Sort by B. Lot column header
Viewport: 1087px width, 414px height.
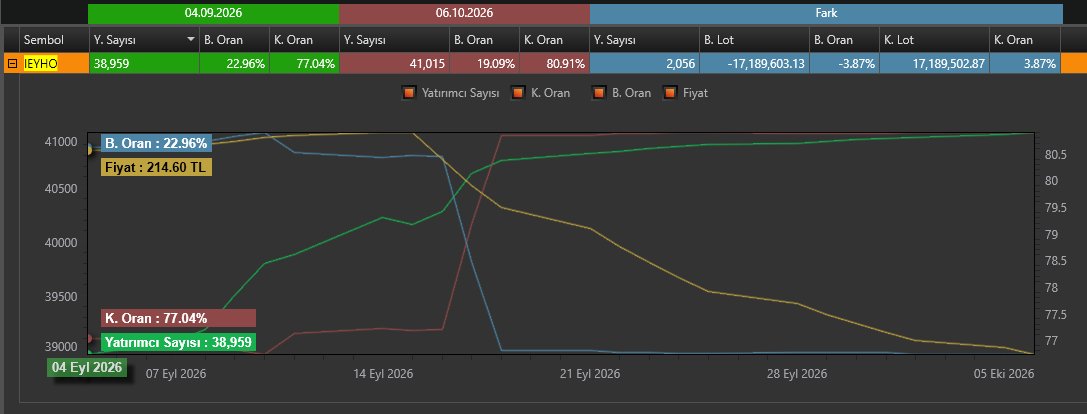[x=754, y=40]
